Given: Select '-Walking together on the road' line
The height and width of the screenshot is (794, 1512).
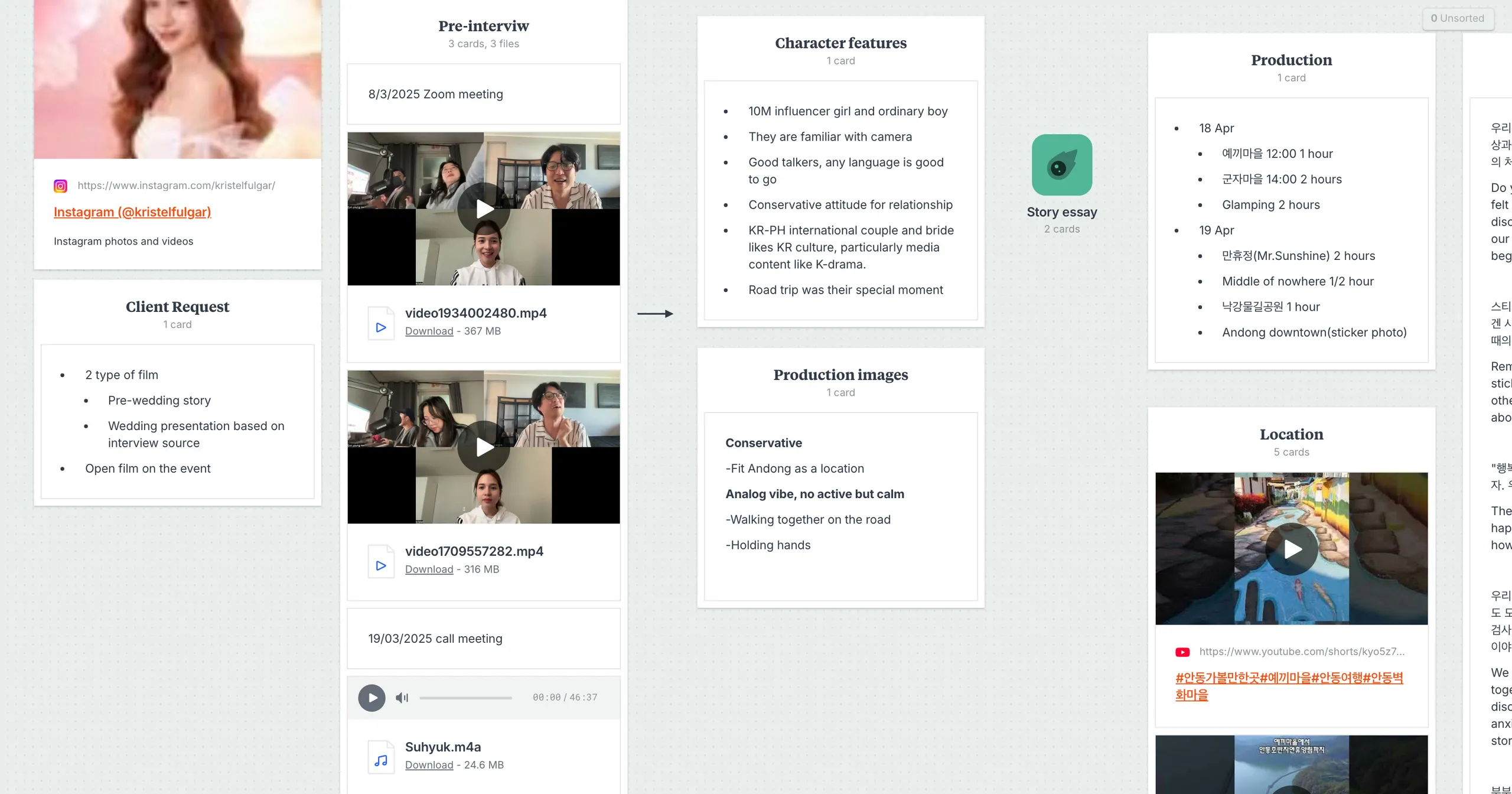Looking at the screenshot, I should pos(807,520).
